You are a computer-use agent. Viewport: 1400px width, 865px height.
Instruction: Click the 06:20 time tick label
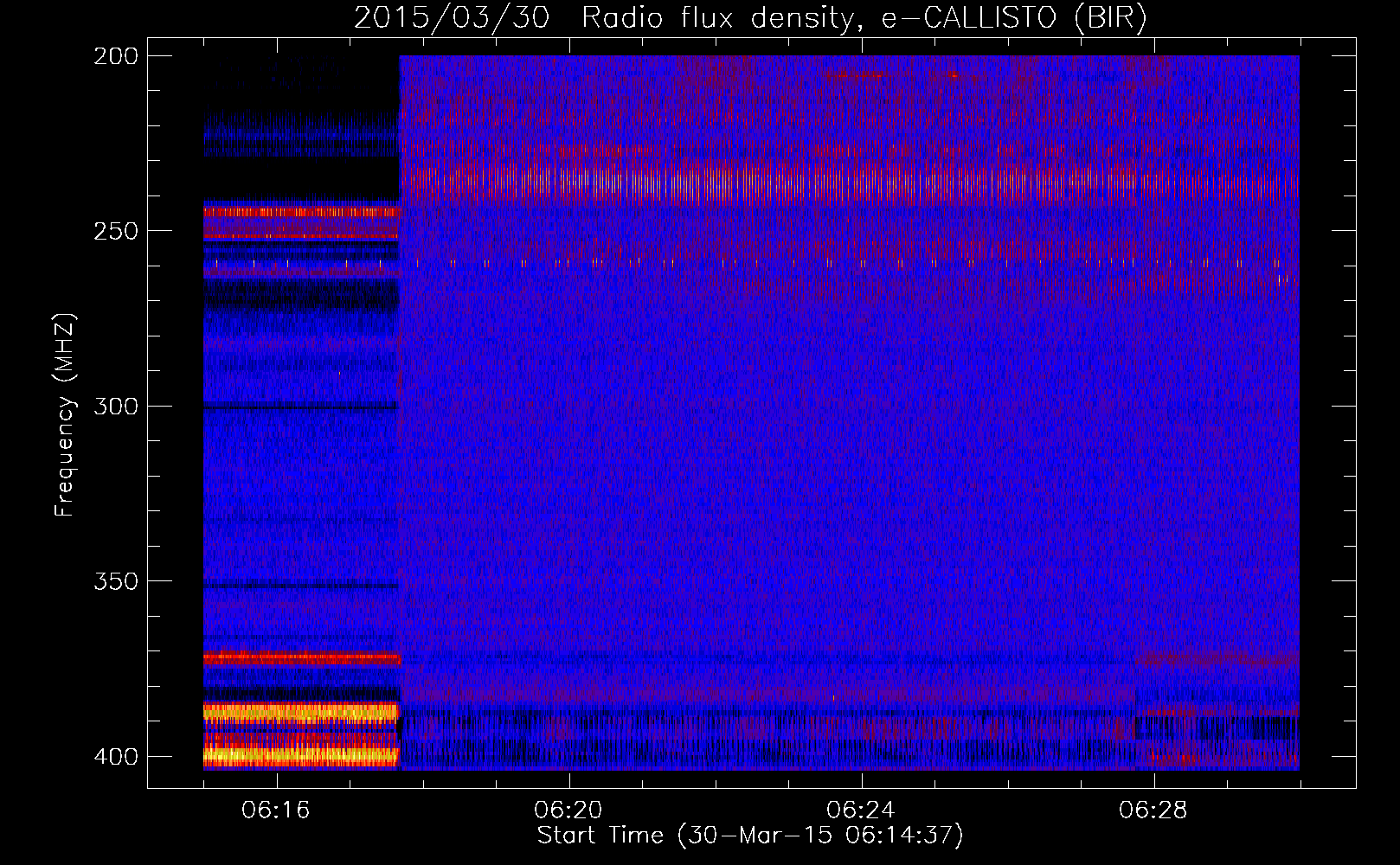[x=568, y=811]
